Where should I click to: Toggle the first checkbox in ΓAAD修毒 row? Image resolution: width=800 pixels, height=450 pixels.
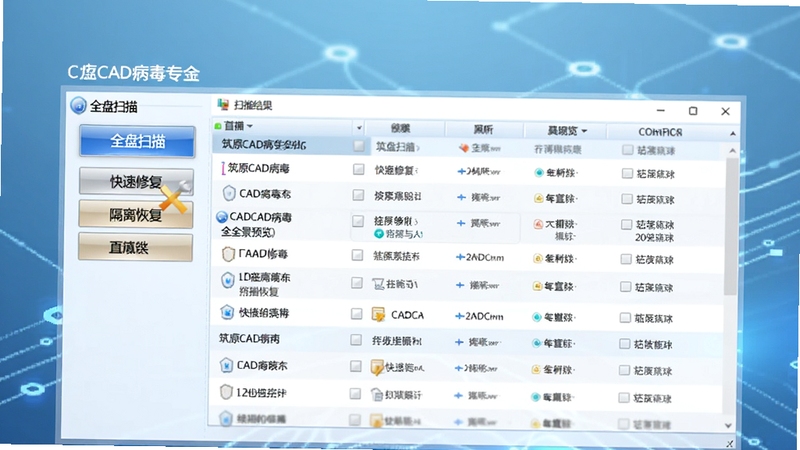(357, 255)
